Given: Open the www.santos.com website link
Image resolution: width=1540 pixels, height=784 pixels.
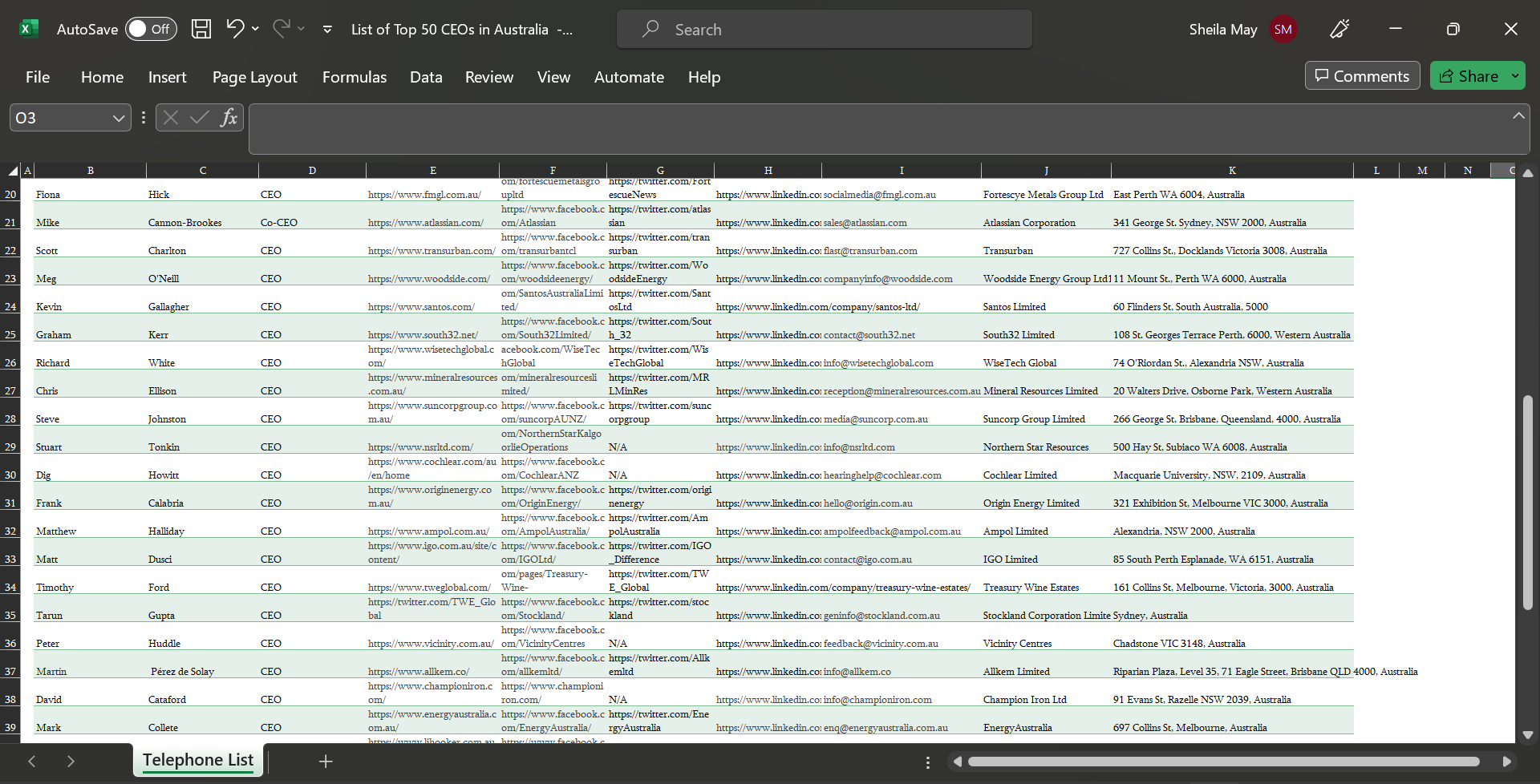Looking at the screenshot, I should click(x=421, y=307).
